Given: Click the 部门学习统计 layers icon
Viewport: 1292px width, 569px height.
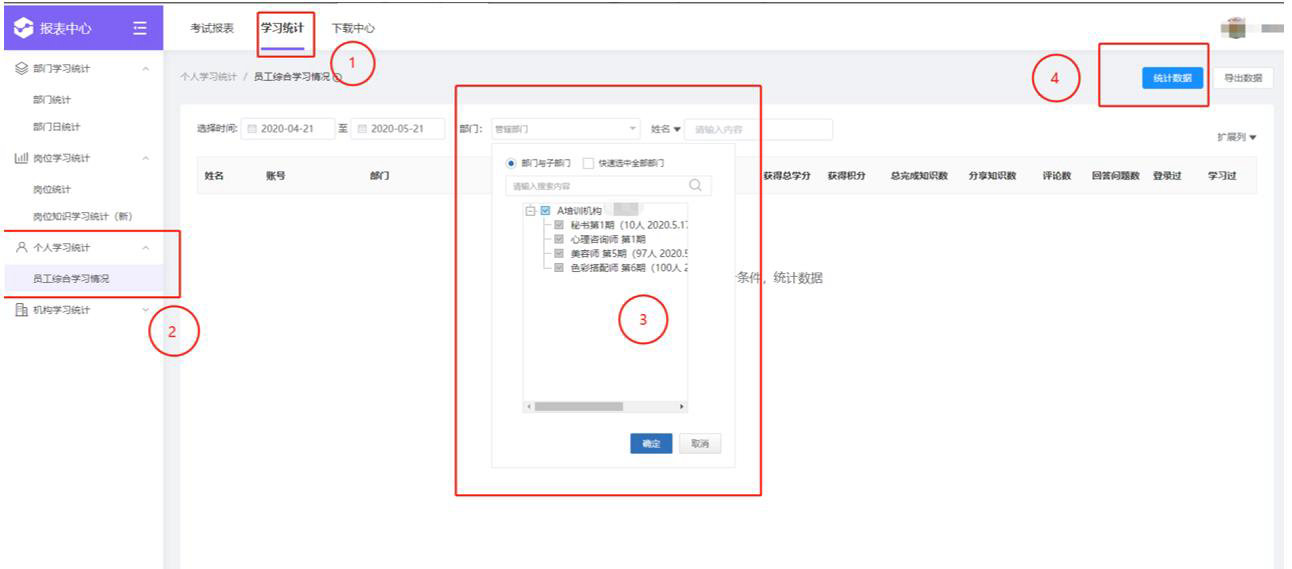Looking at the screenshot, I should tap(21, 69).
